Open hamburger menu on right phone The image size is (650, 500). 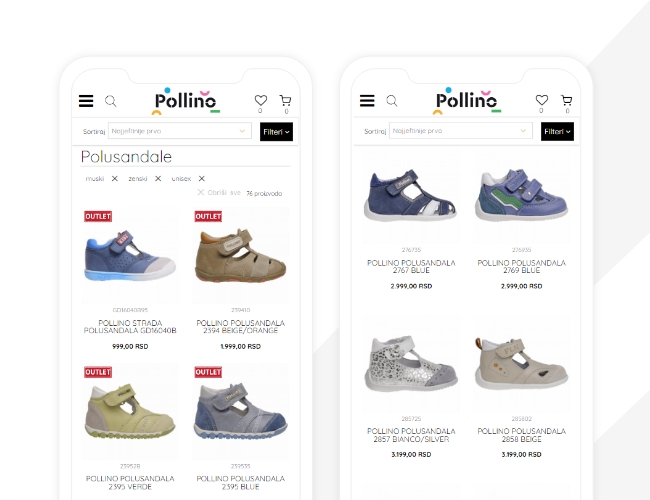pyautogui.click(x=367, y=101)
